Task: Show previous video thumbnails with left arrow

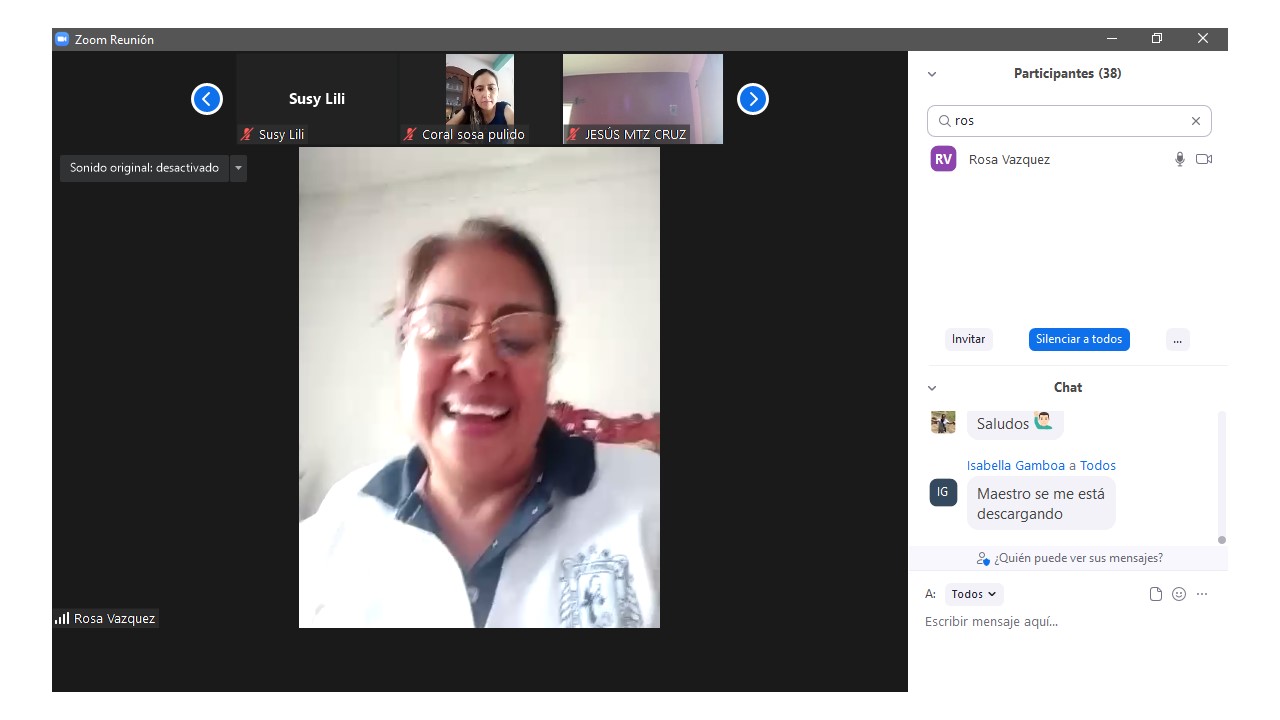Action: point(207,99)
